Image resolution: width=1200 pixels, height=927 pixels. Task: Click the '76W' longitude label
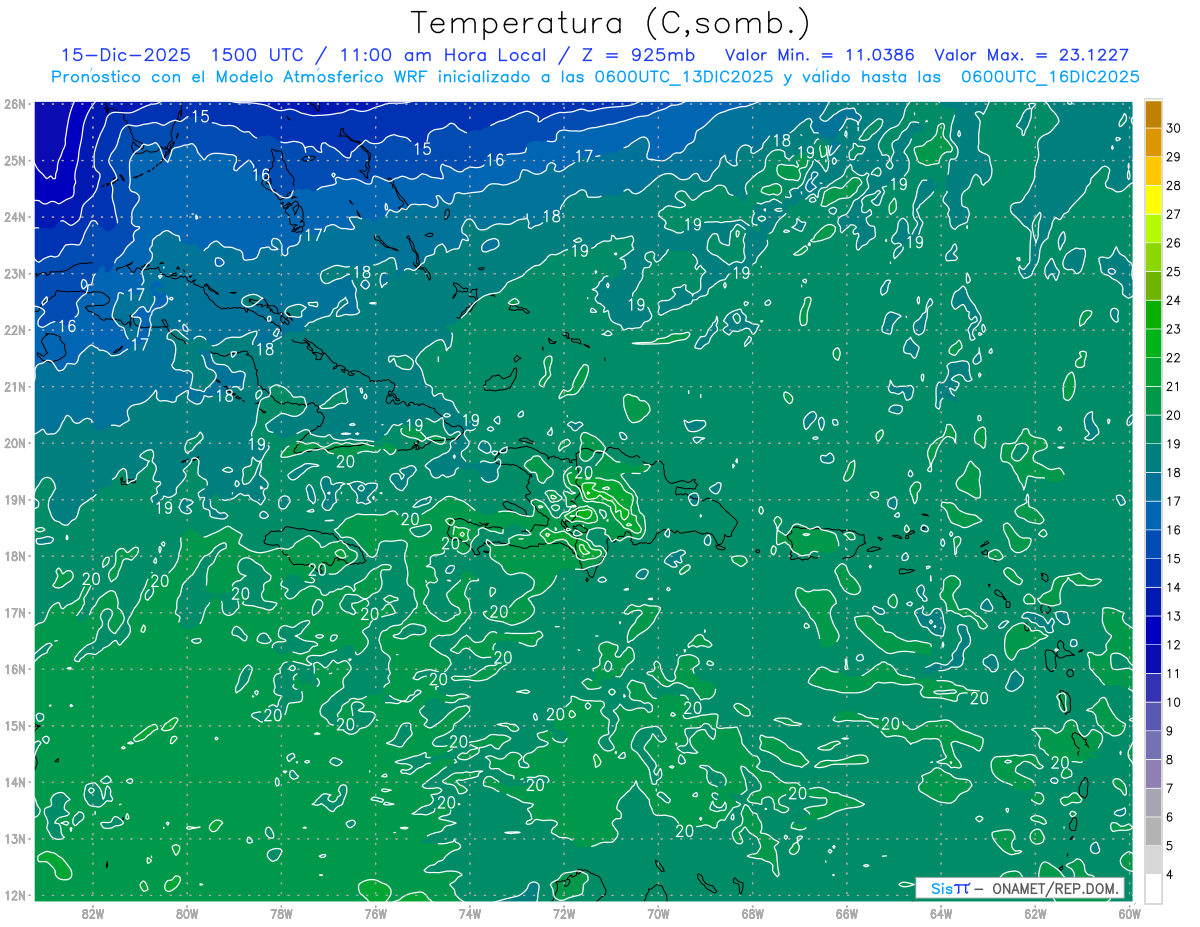pos(375,913)
